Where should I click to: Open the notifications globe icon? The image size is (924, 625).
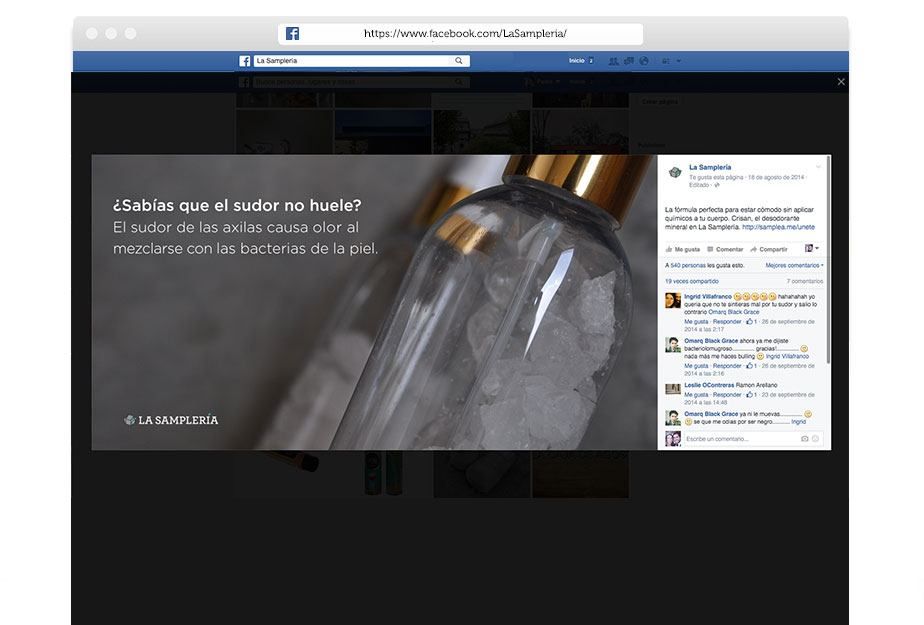tap(644, 61)
